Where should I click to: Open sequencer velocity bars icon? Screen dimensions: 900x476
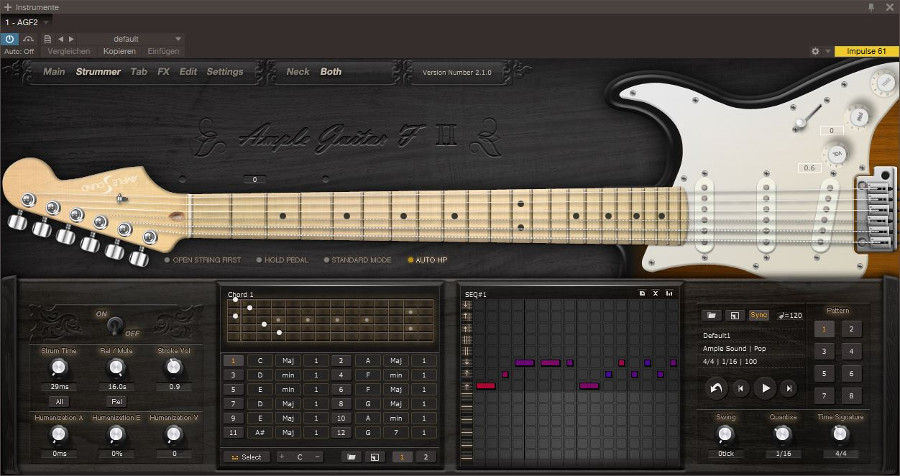click(x=669, y=293)
